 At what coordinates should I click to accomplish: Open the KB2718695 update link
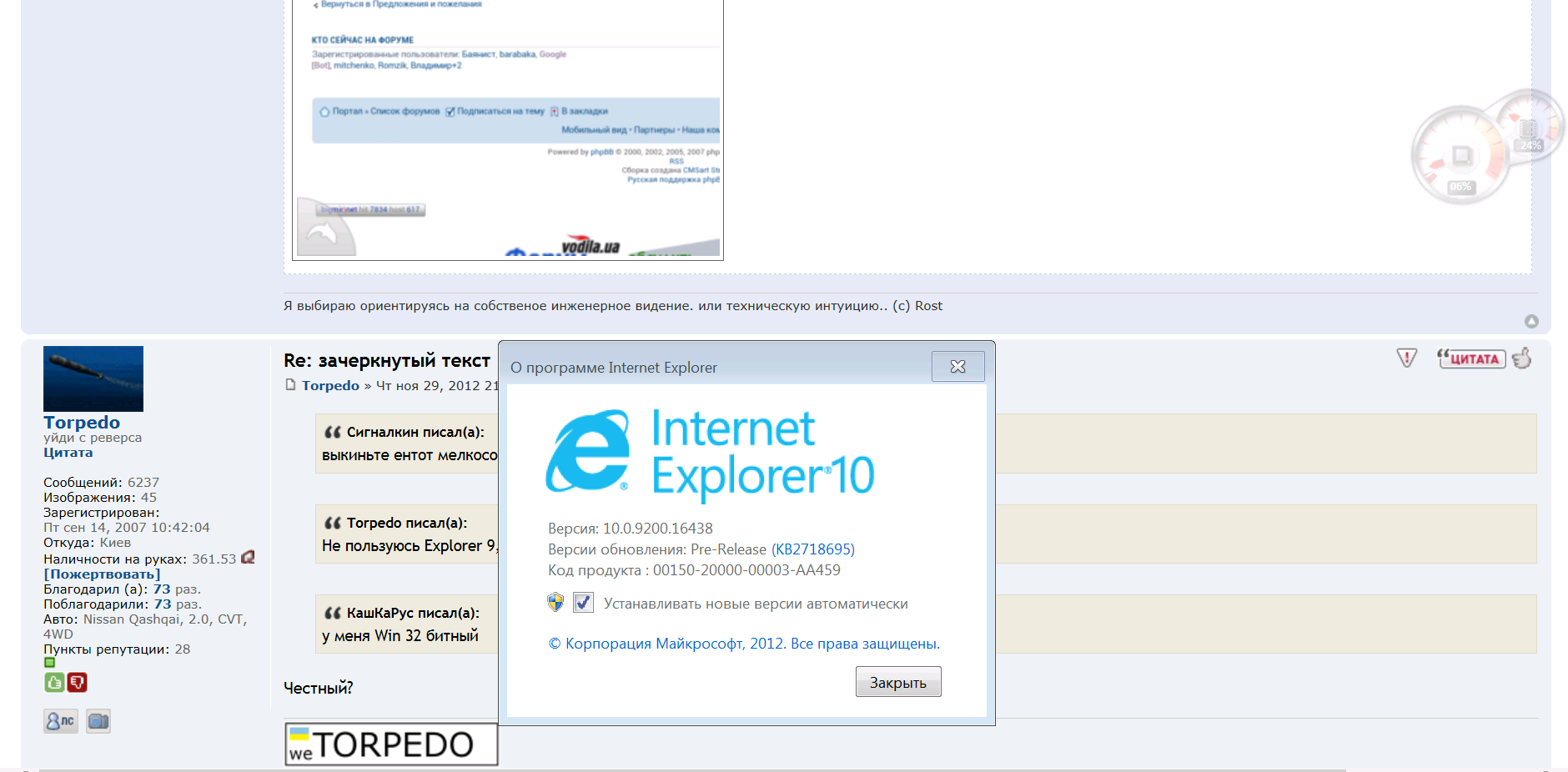[x=813, y=549]
